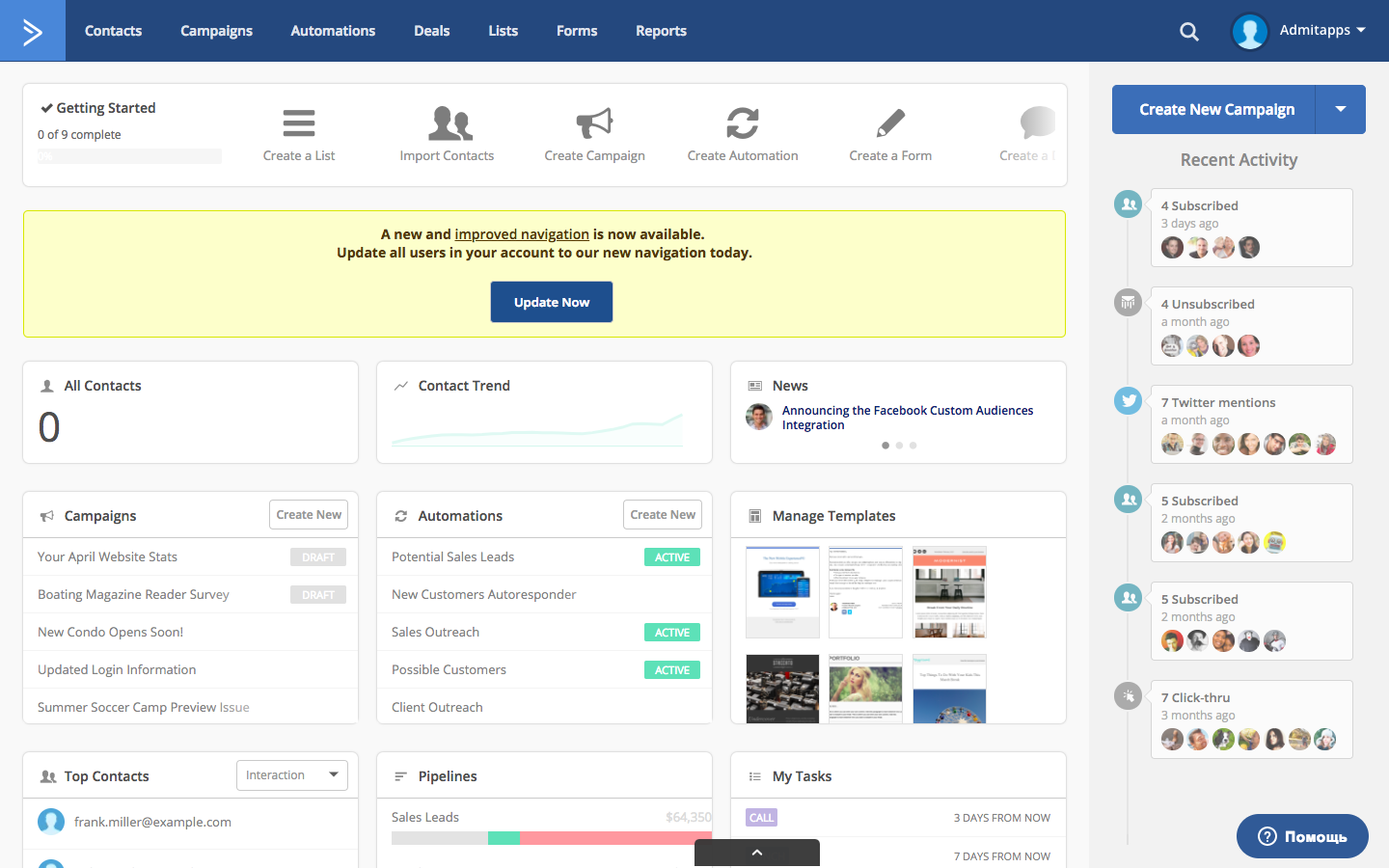Image resolution: width=1389 pixels, height=868 pixels.
Task: Click the help question mark icon
Action: coord(1267,837)
